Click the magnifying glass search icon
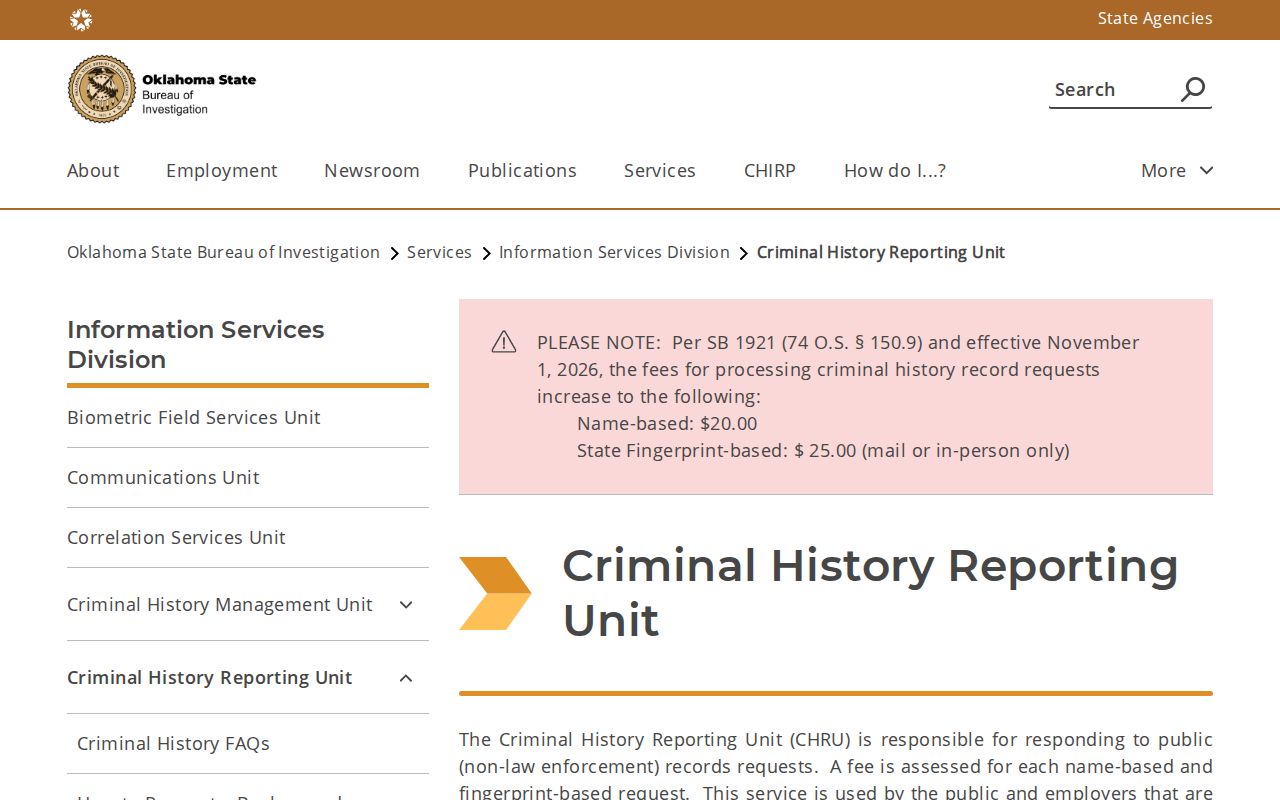 [x=1193, y=89]
